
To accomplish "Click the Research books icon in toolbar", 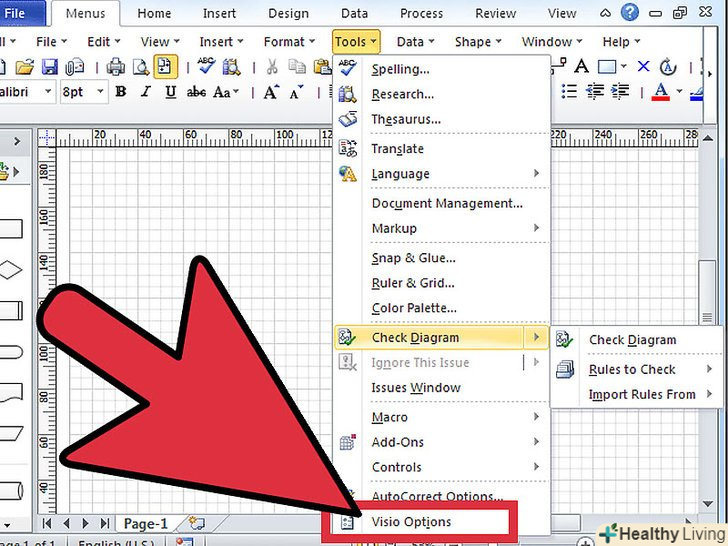I will click(x=231, y=67).
